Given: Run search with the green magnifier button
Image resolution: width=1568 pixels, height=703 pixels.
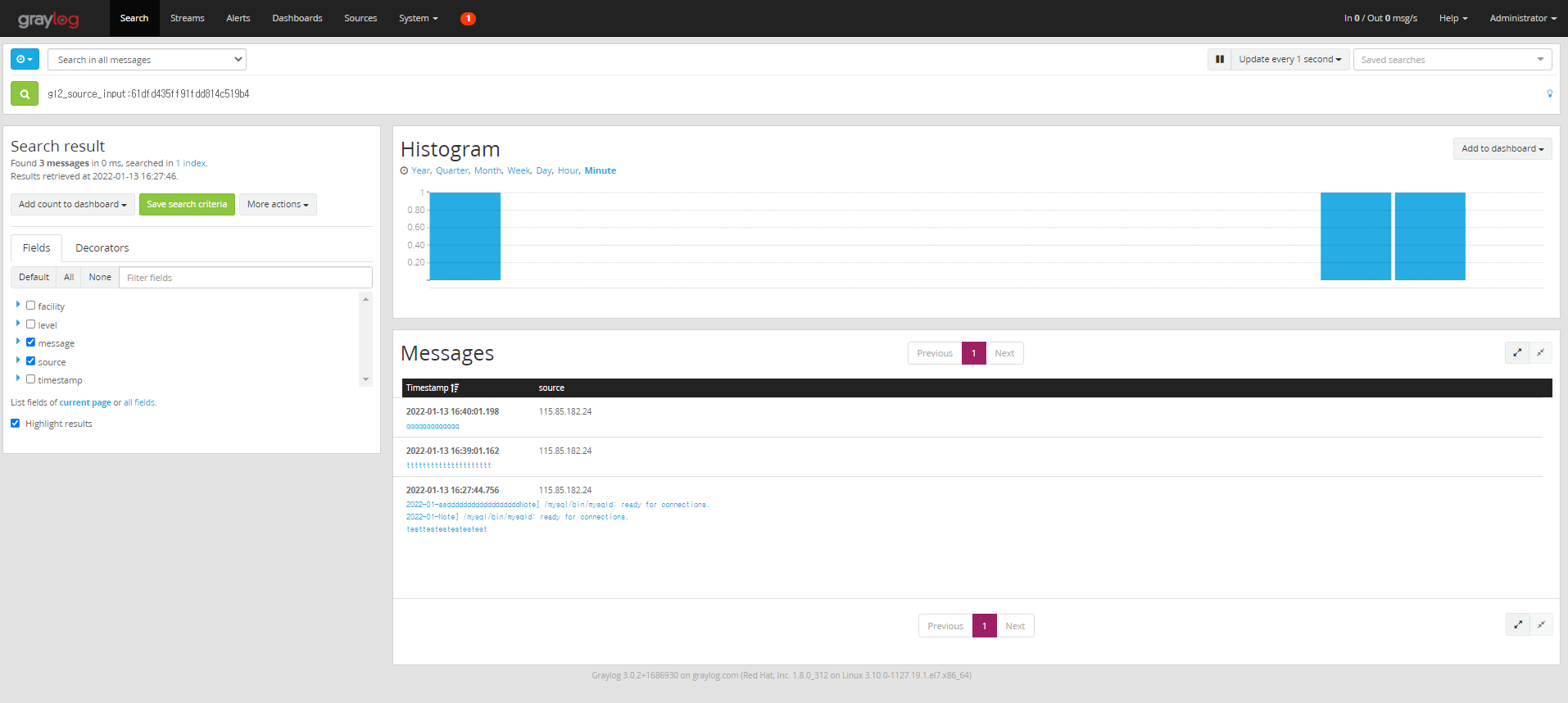Looking at the screenshot, I should coord(25,94).
